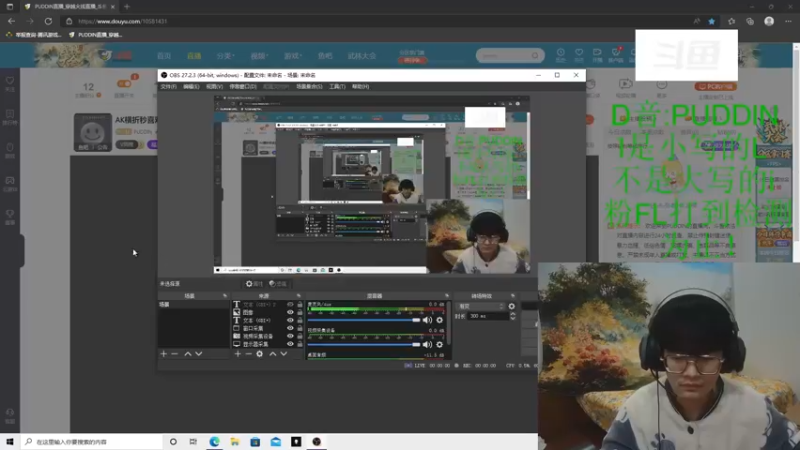Click the browser address bar URL
This screenshot has width=800, height=450.
pos(122,21)
